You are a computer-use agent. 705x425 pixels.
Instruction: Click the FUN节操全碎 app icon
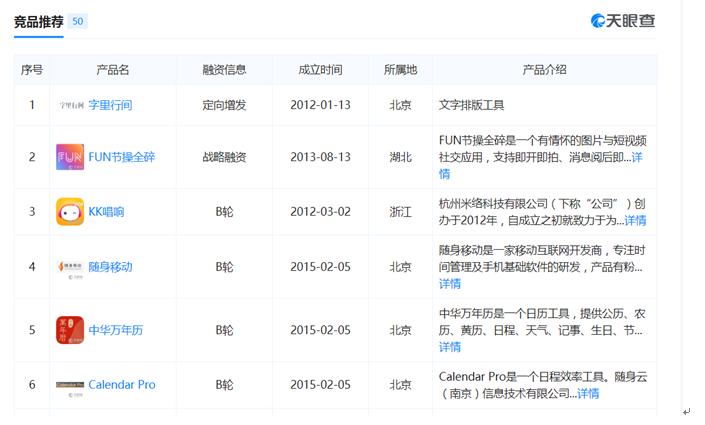point(70,157)
